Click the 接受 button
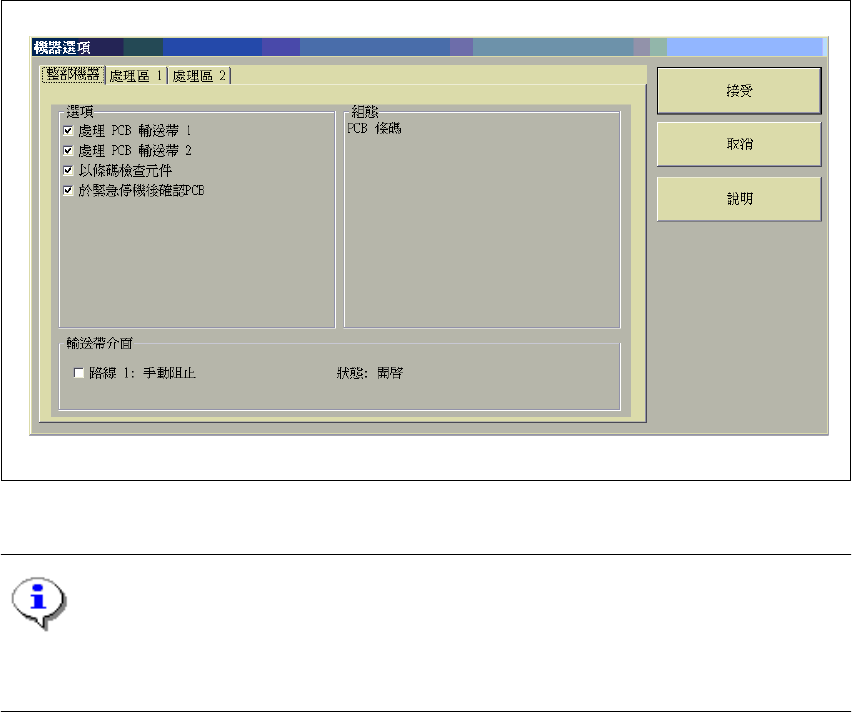852x712 pixels. [x=739, y=91]
